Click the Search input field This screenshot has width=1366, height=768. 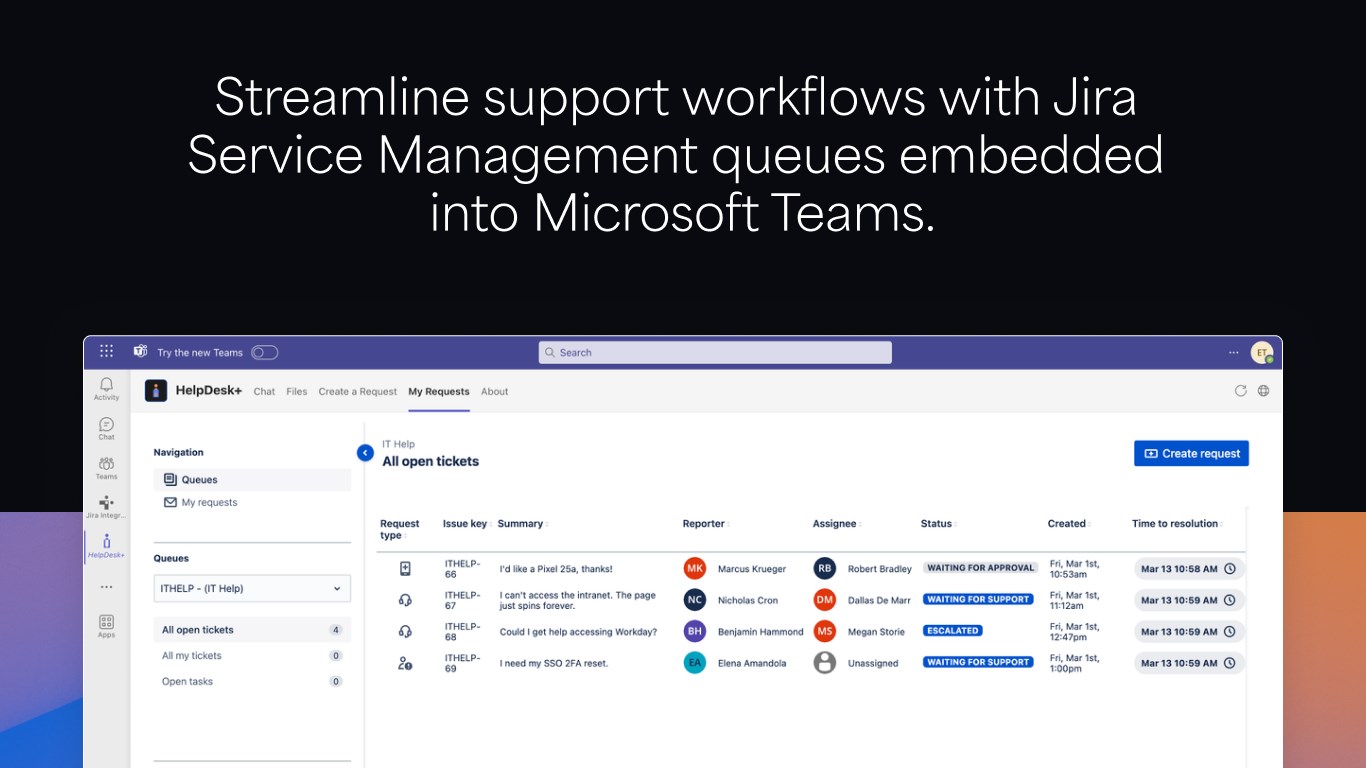pos(715,352)
